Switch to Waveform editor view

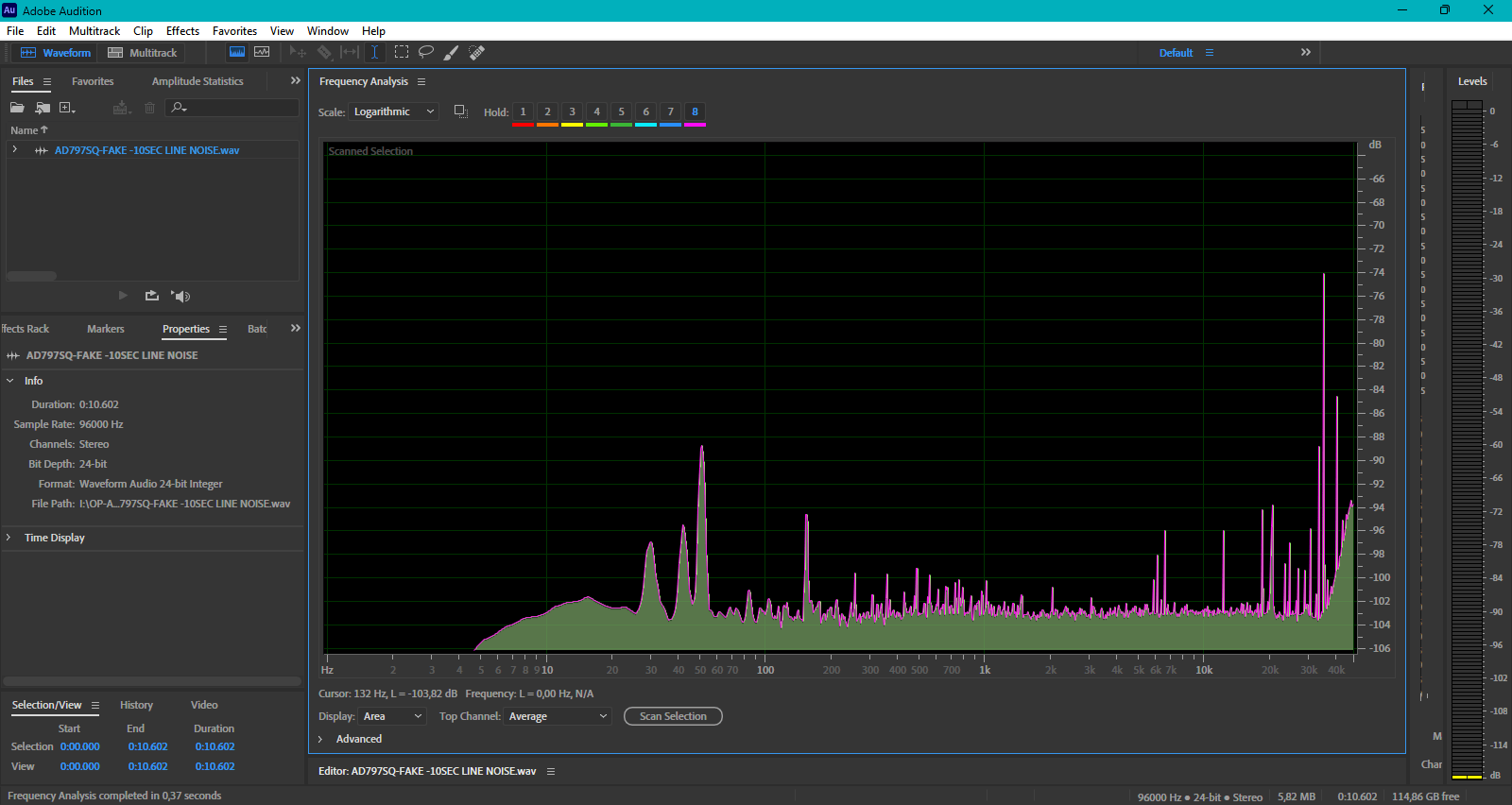pos(56,53)
